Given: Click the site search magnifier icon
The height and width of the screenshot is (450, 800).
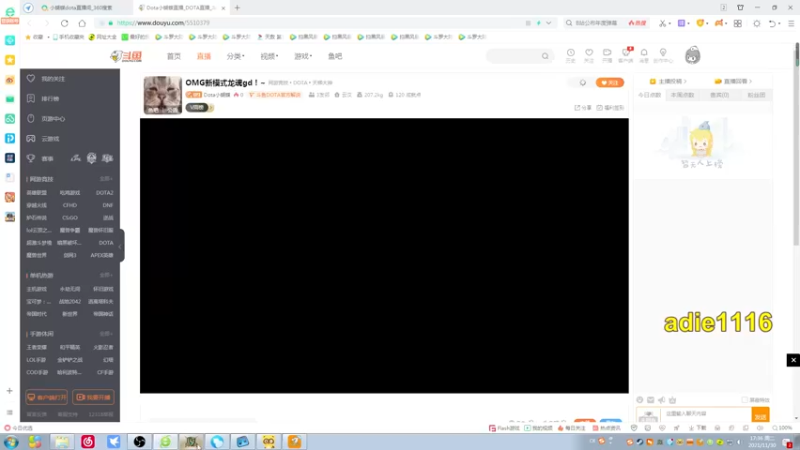Looking at the screenshot, I should pyautogui.click(x=545, y=56).
